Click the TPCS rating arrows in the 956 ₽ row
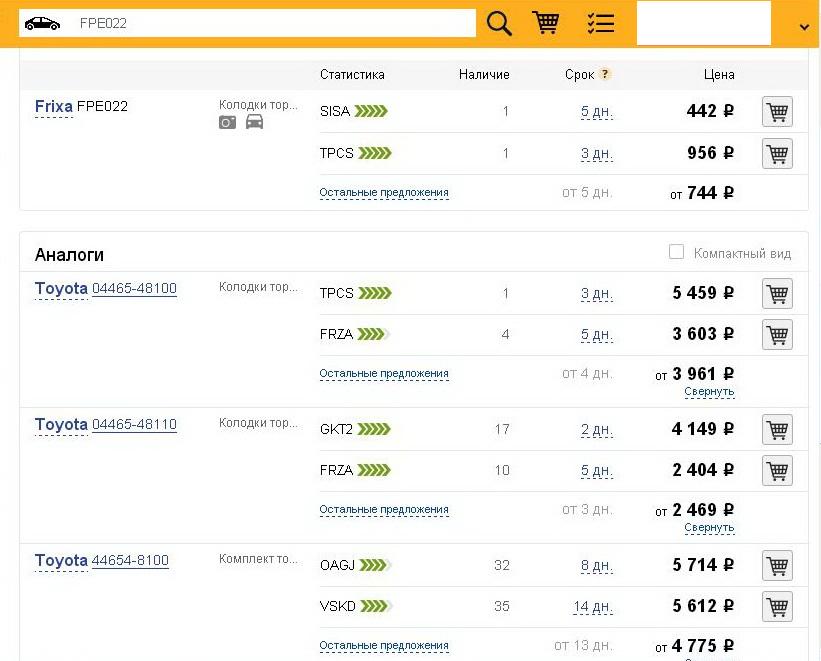This screenshot has width=821, height=661. (x=375, y=153)
